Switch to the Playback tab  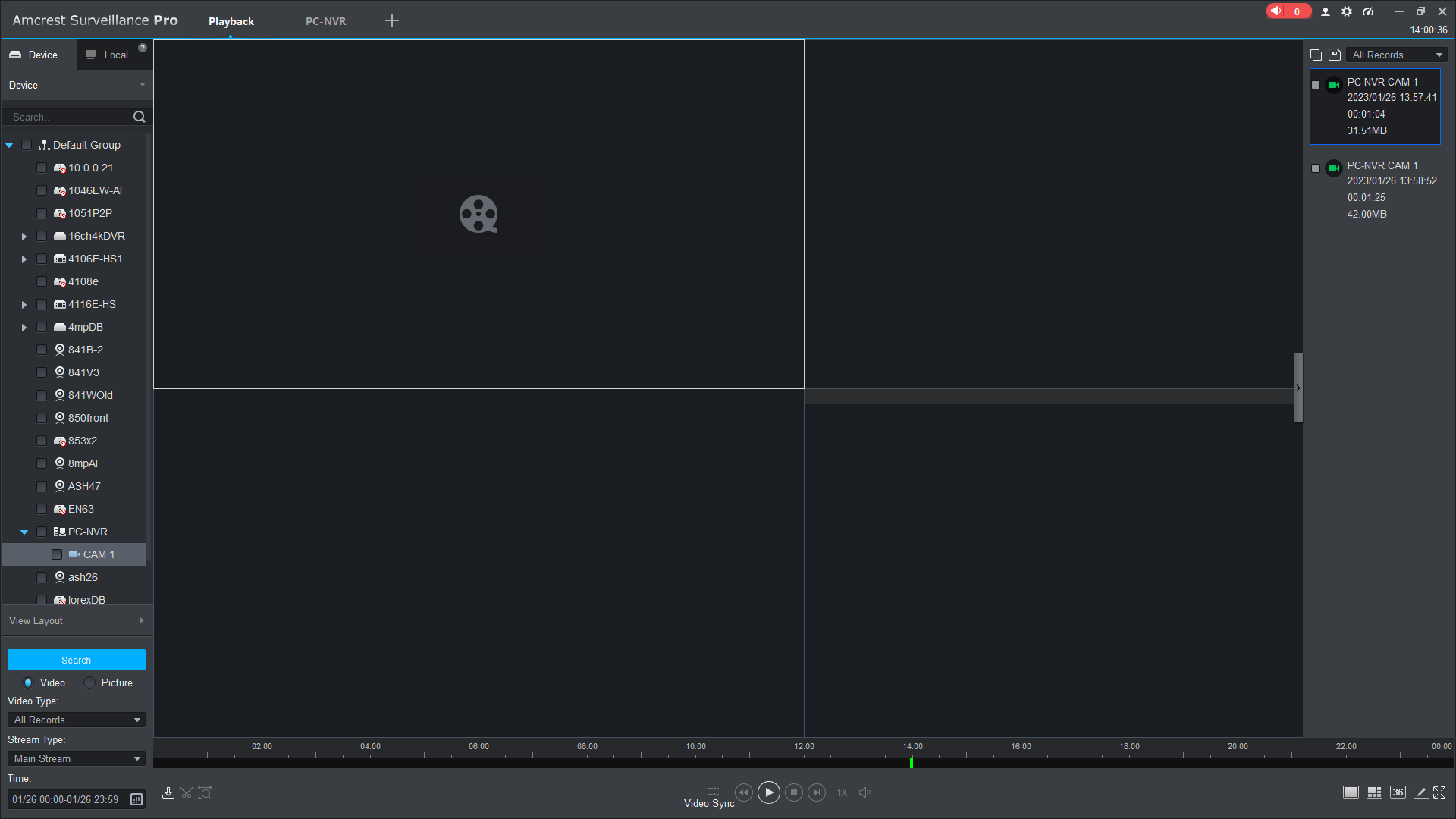(x=231, y=21)
